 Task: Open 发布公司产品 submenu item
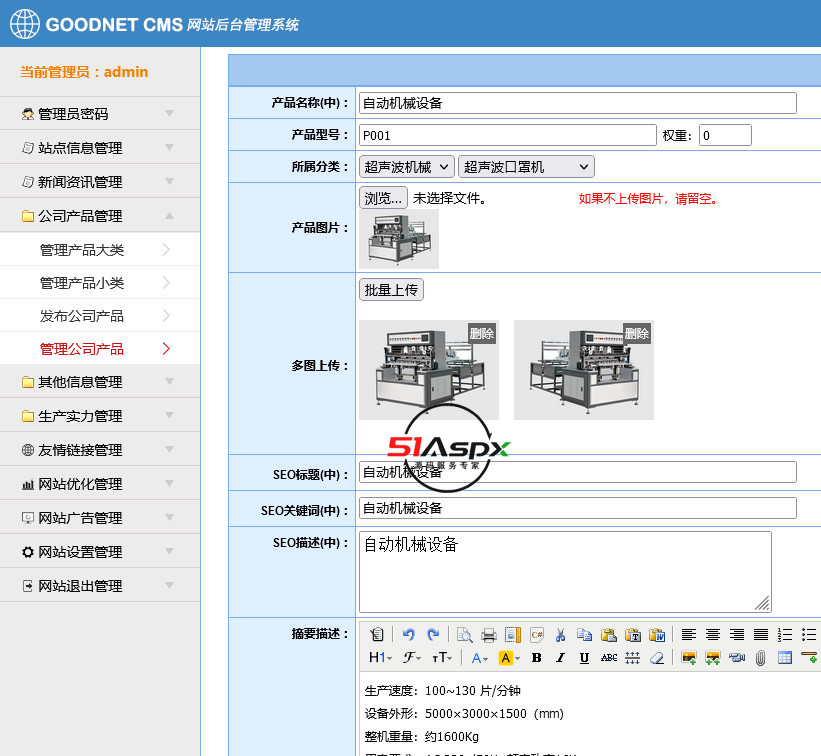click(x=100, y=316)
